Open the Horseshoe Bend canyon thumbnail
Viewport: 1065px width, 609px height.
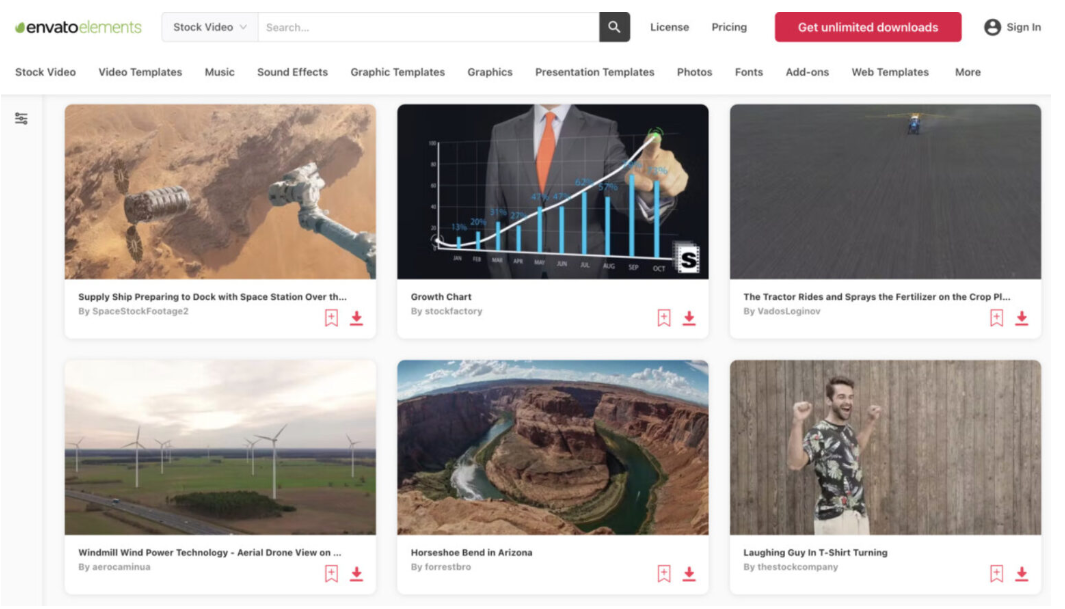[x=552, y=447]
